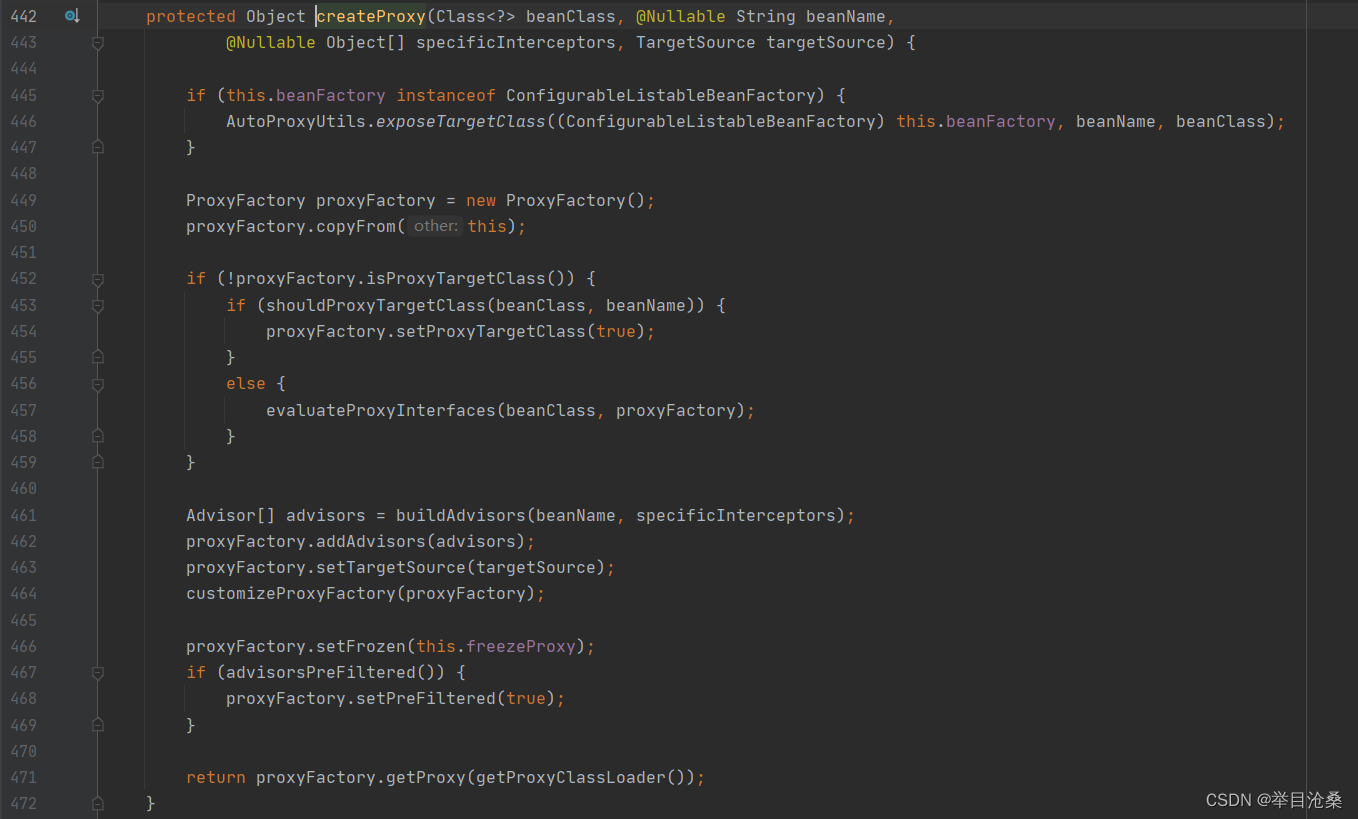Click 'specificInterceptors' parameter on line 443
Image resolution: width=1358 pixels, height=819 pixels.
click(516, 42)
